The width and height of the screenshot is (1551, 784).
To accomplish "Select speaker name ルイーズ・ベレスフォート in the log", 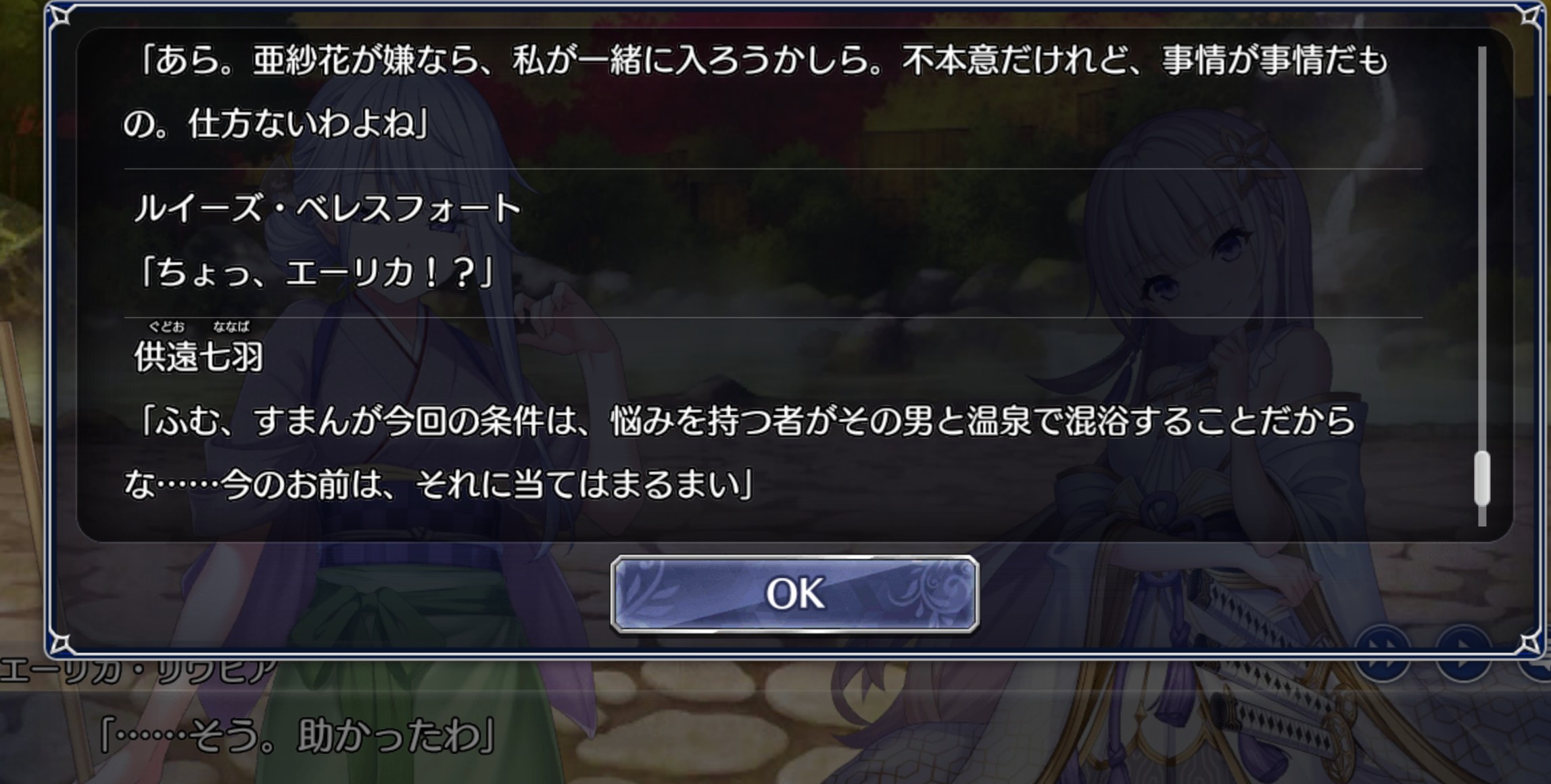I will pyautogui.click(x=327, y=208).
